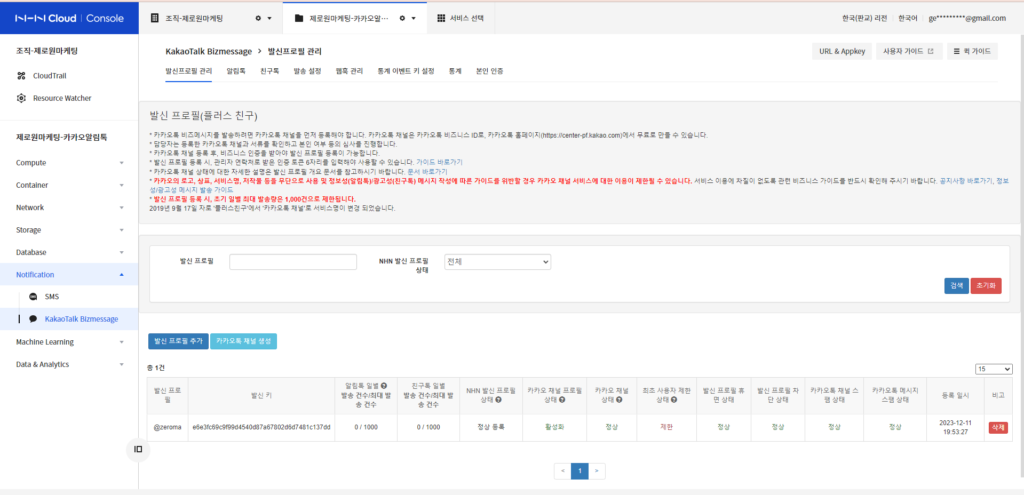Open the 사용자 가이드 button
The width and height of the screenshot is (1024, 495).
(x=909, y=52)
